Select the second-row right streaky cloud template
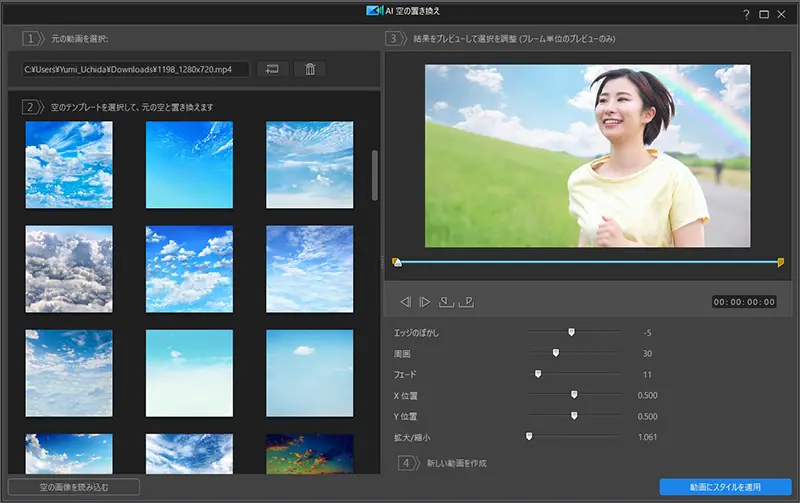800x503 pixels. click(x=310, y=269)
